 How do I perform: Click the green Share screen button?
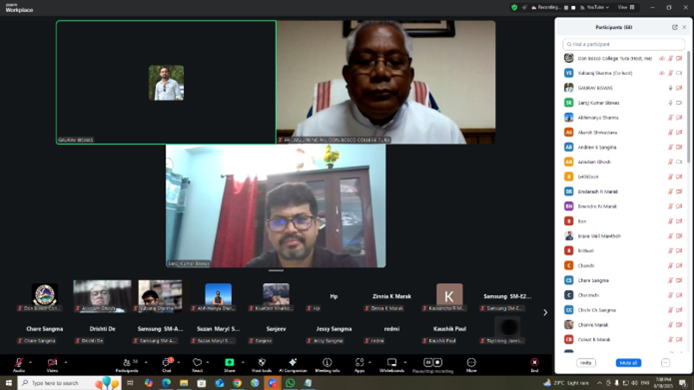pos(229,365)
